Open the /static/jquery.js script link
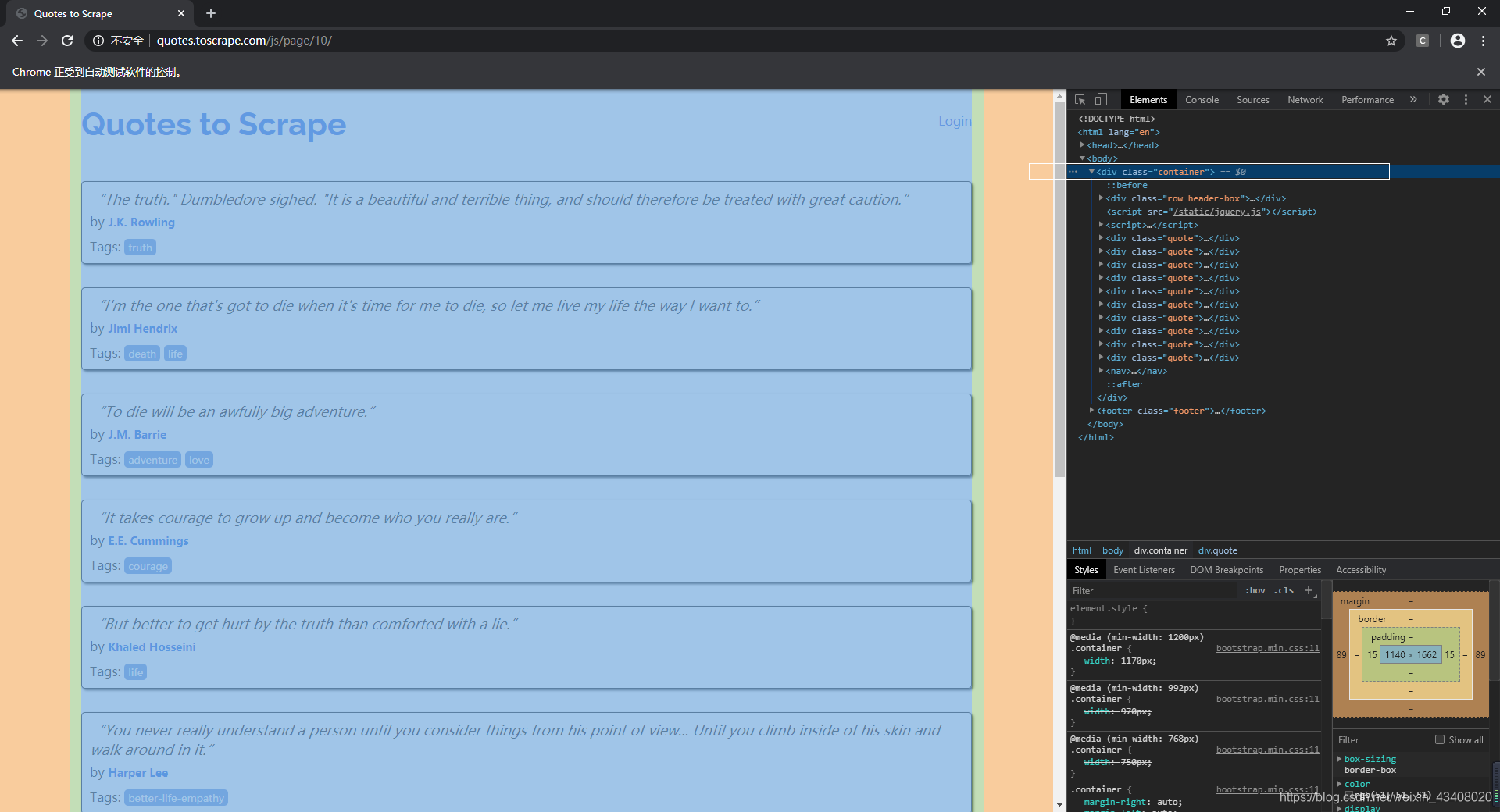 tap(1216, 212)
